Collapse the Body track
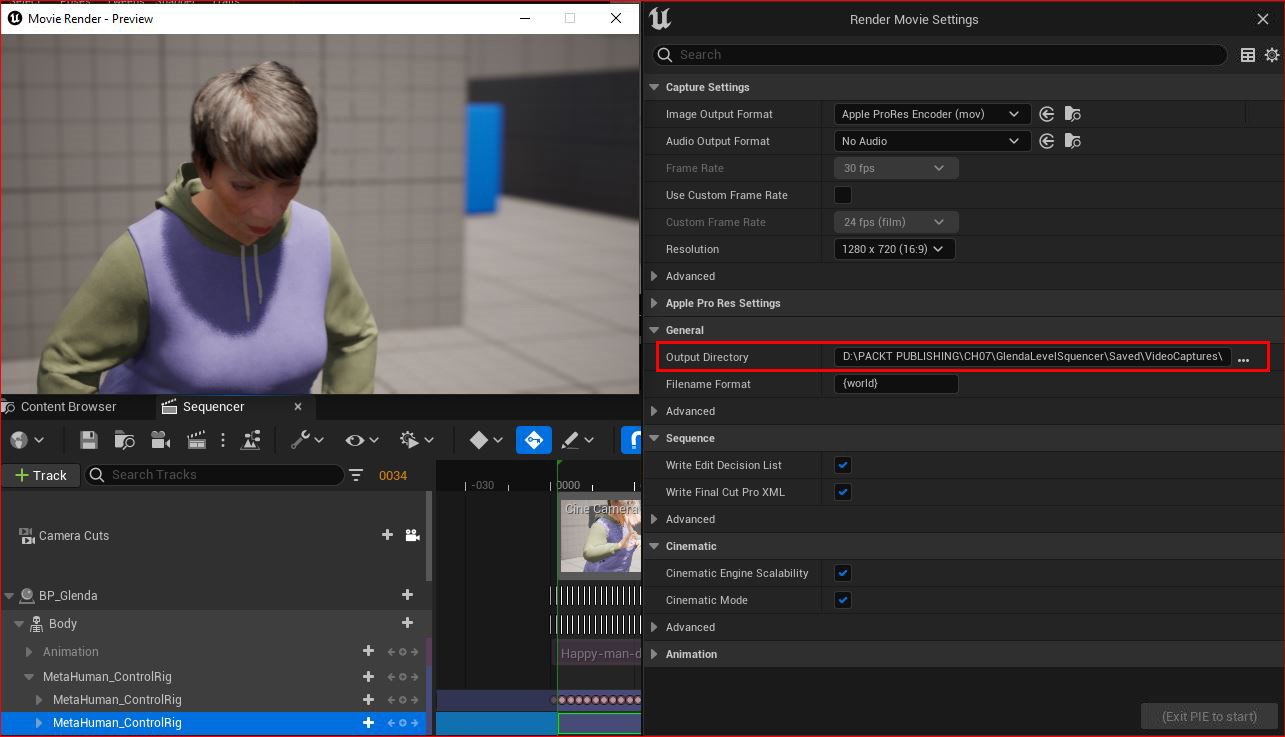The width and height of the screenshot is (1285, 737). [x=19, y=624]
